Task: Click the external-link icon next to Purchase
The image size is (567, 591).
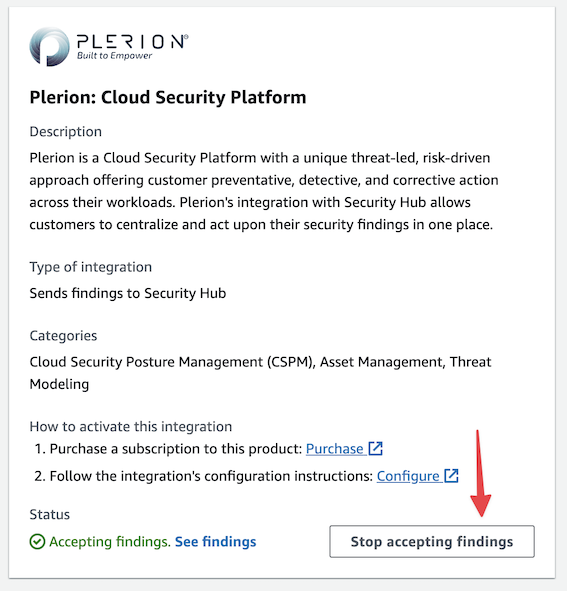Action: coord(375,449)
